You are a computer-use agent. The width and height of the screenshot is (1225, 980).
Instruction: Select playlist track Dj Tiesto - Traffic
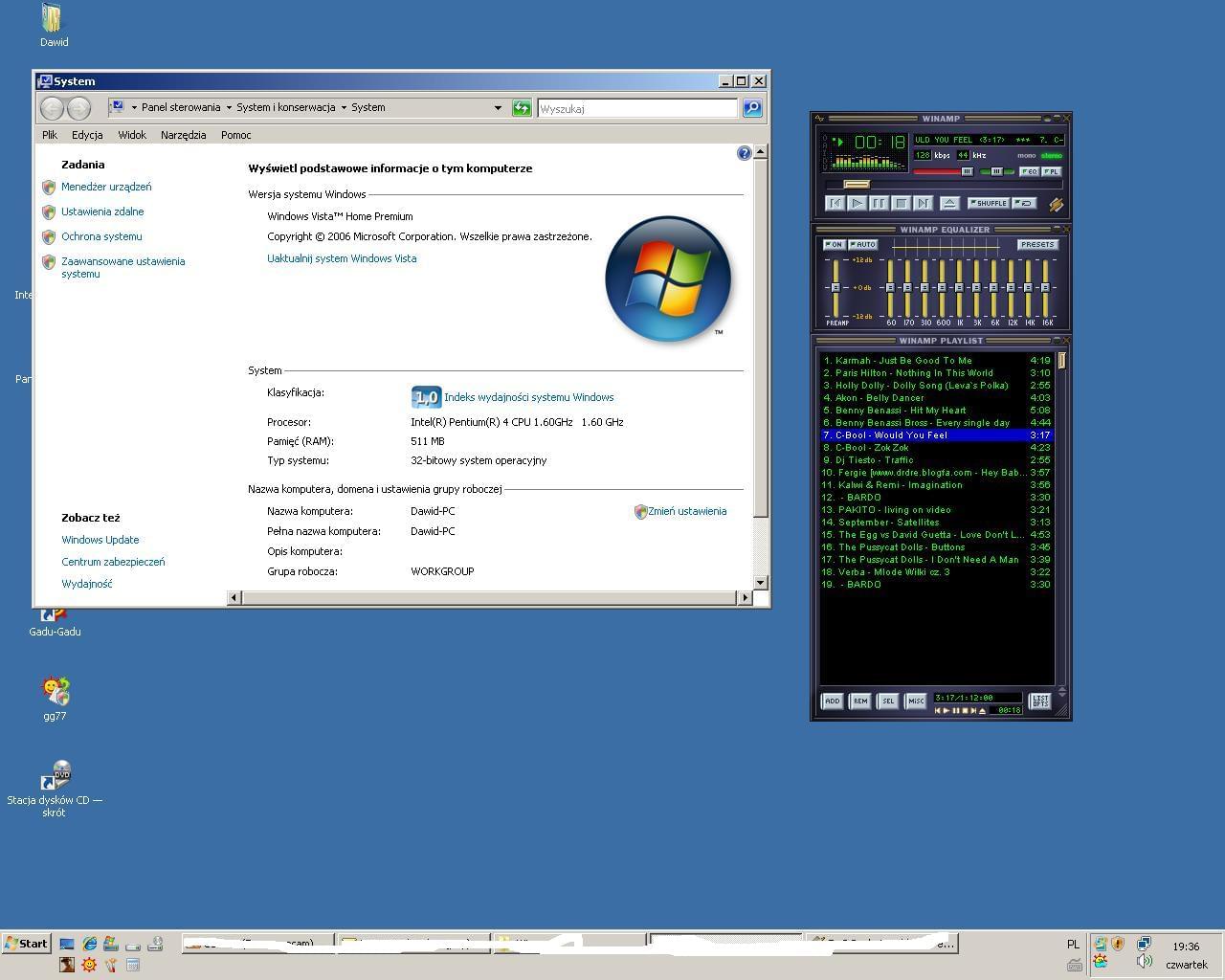937,460
